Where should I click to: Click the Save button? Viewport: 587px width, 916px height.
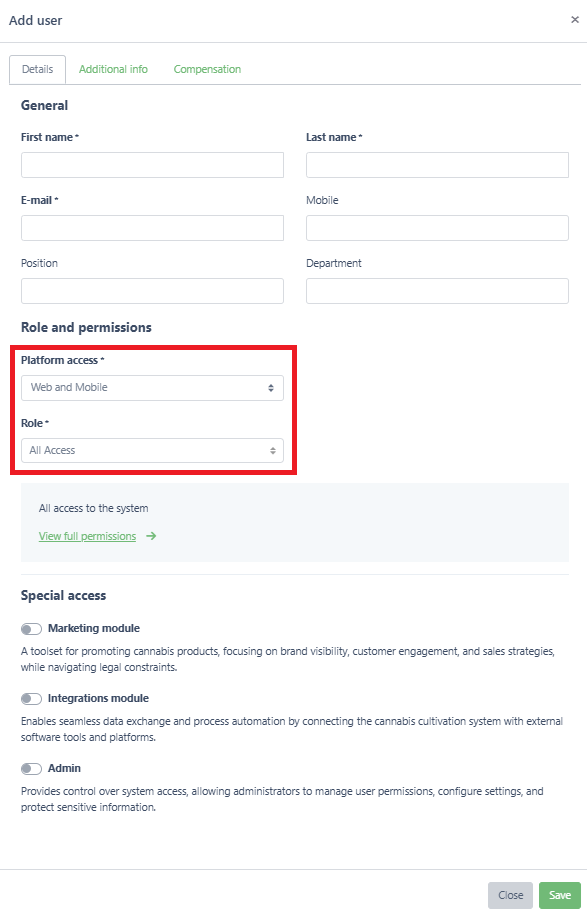click(560, 895)
